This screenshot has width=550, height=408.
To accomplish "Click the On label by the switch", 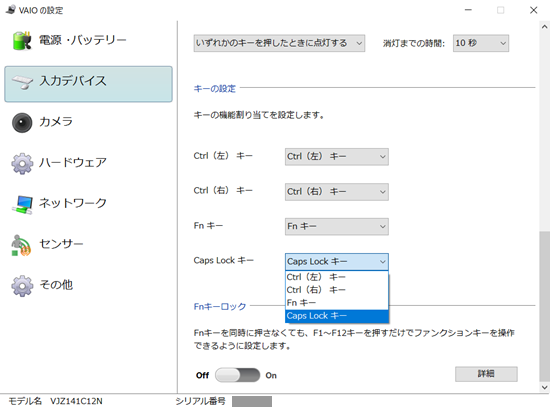I will [x=271, y=375].
